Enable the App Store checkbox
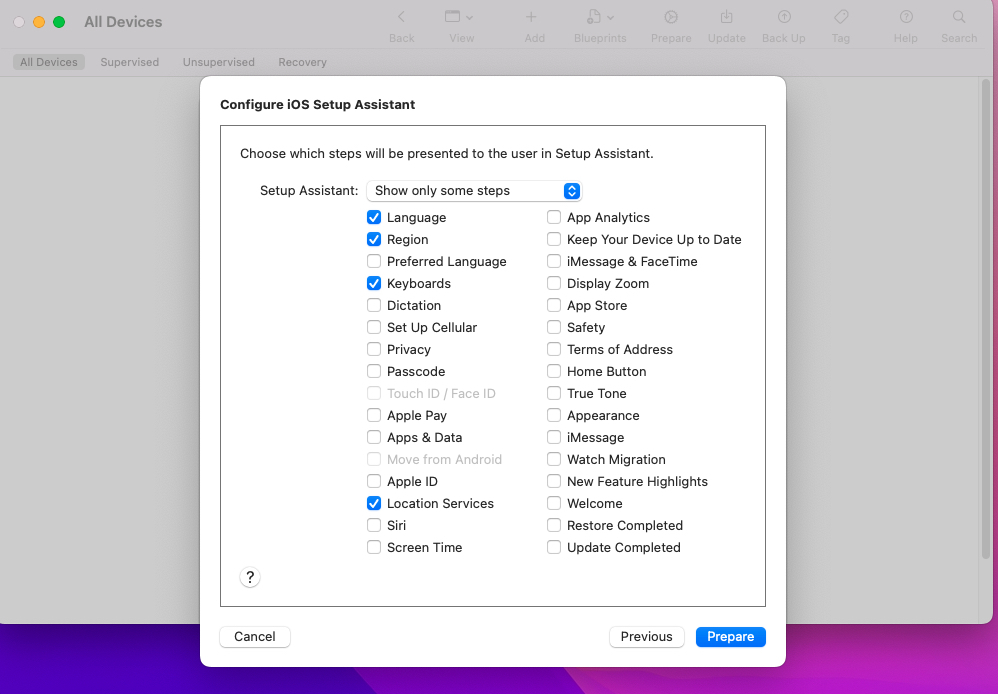This screenshot has width=998, height=694. point(554,306)
